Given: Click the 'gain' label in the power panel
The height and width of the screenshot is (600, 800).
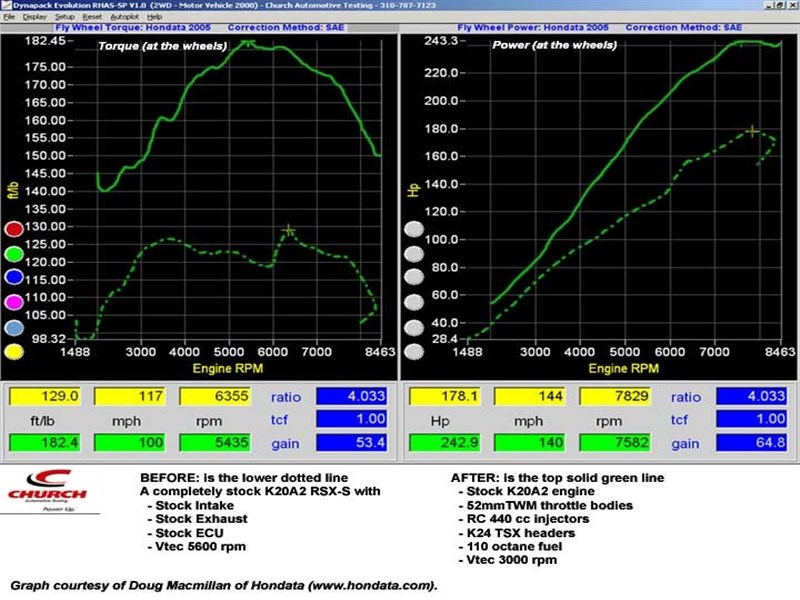Looking at the screenshot, I should [685, 443].
